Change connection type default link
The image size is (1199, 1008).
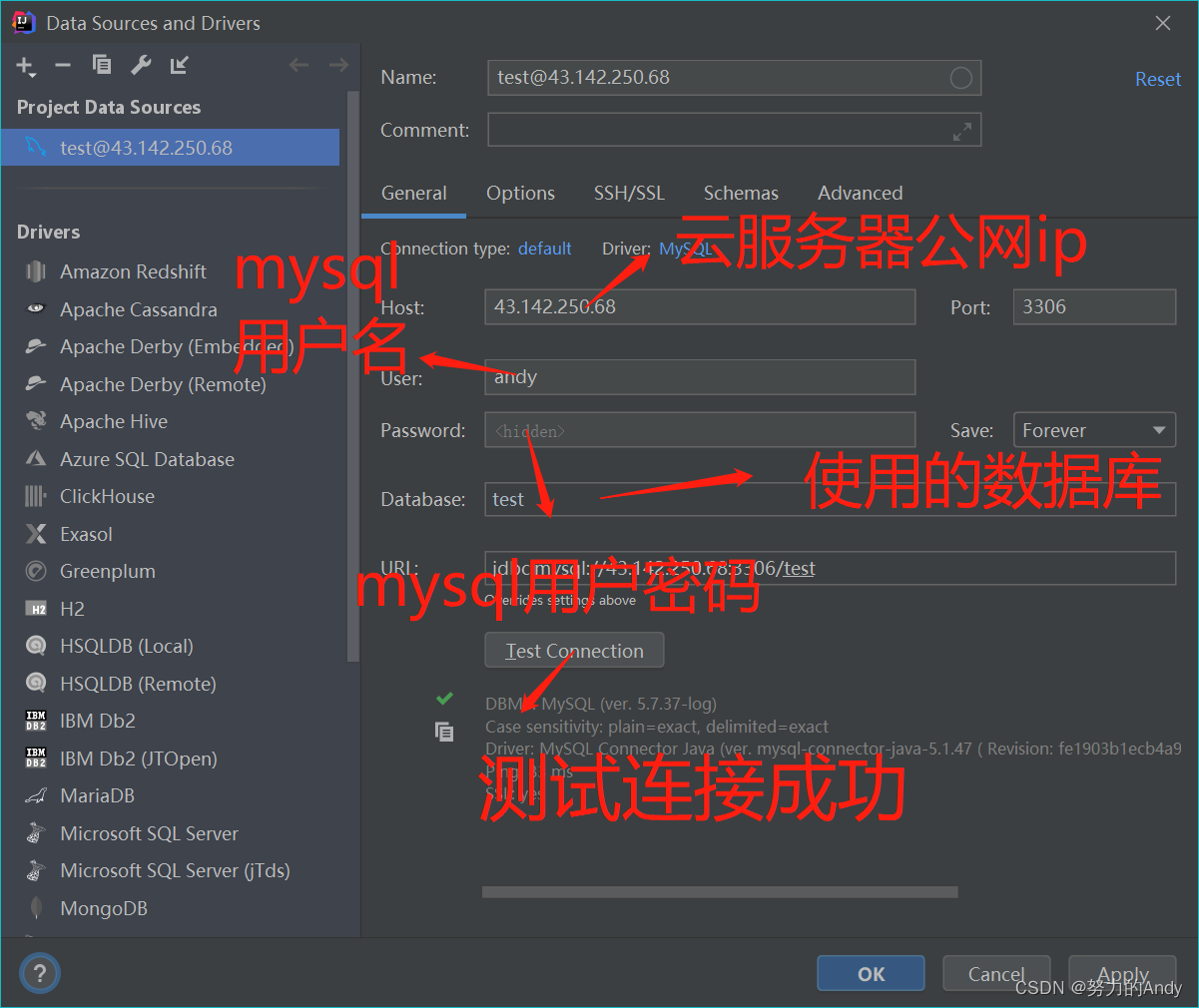pos(544,249)
